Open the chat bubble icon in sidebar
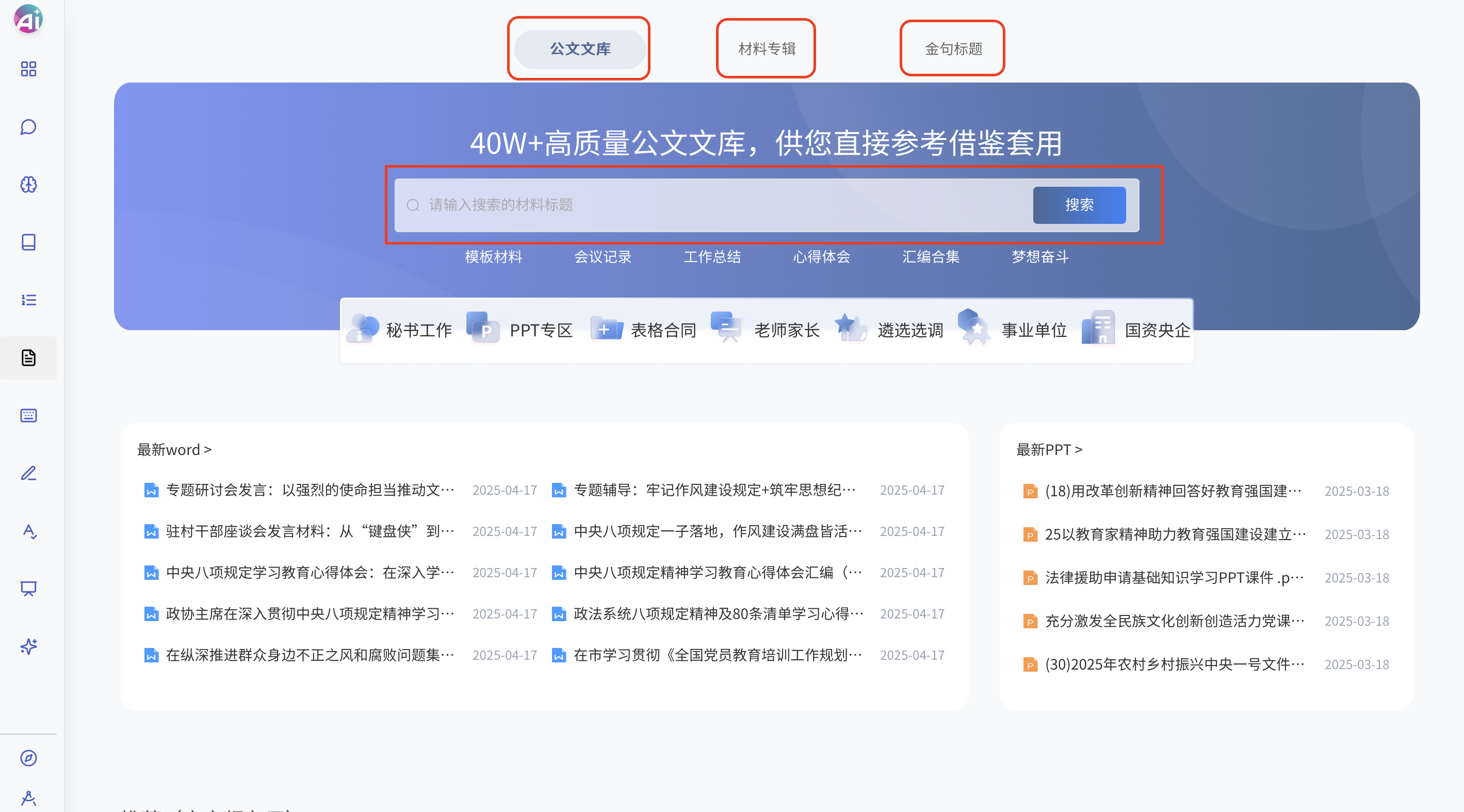The width and height of the screenshot is (1464, 812). pos(28,127)
